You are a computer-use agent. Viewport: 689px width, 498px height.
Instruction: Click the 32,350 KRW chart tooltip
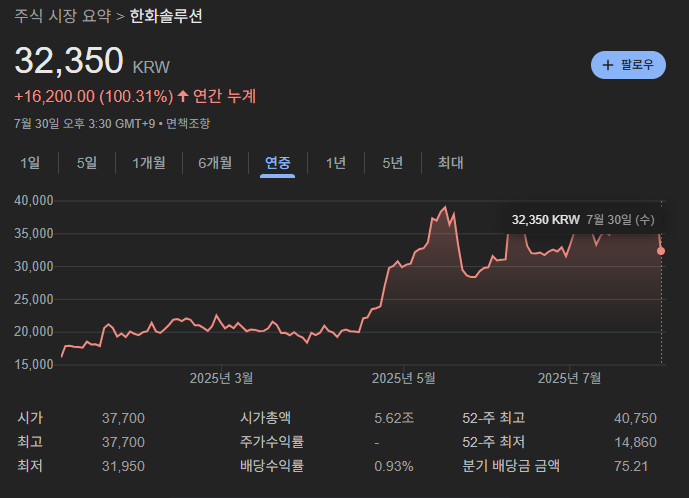pyautogui.click(x=583, y=219)
